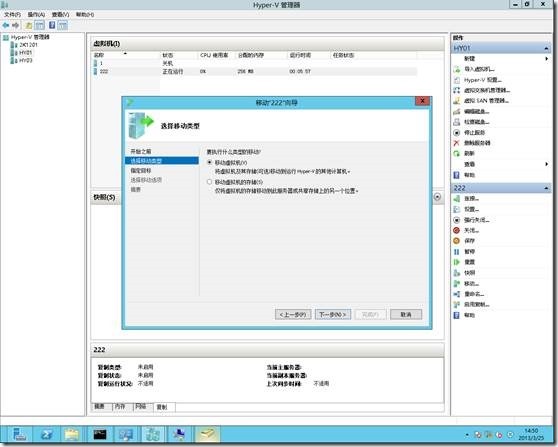Click Save (保存) for VM 222
Screen dimensions: 558x447
pyautogui.click(x=469, y=241)
